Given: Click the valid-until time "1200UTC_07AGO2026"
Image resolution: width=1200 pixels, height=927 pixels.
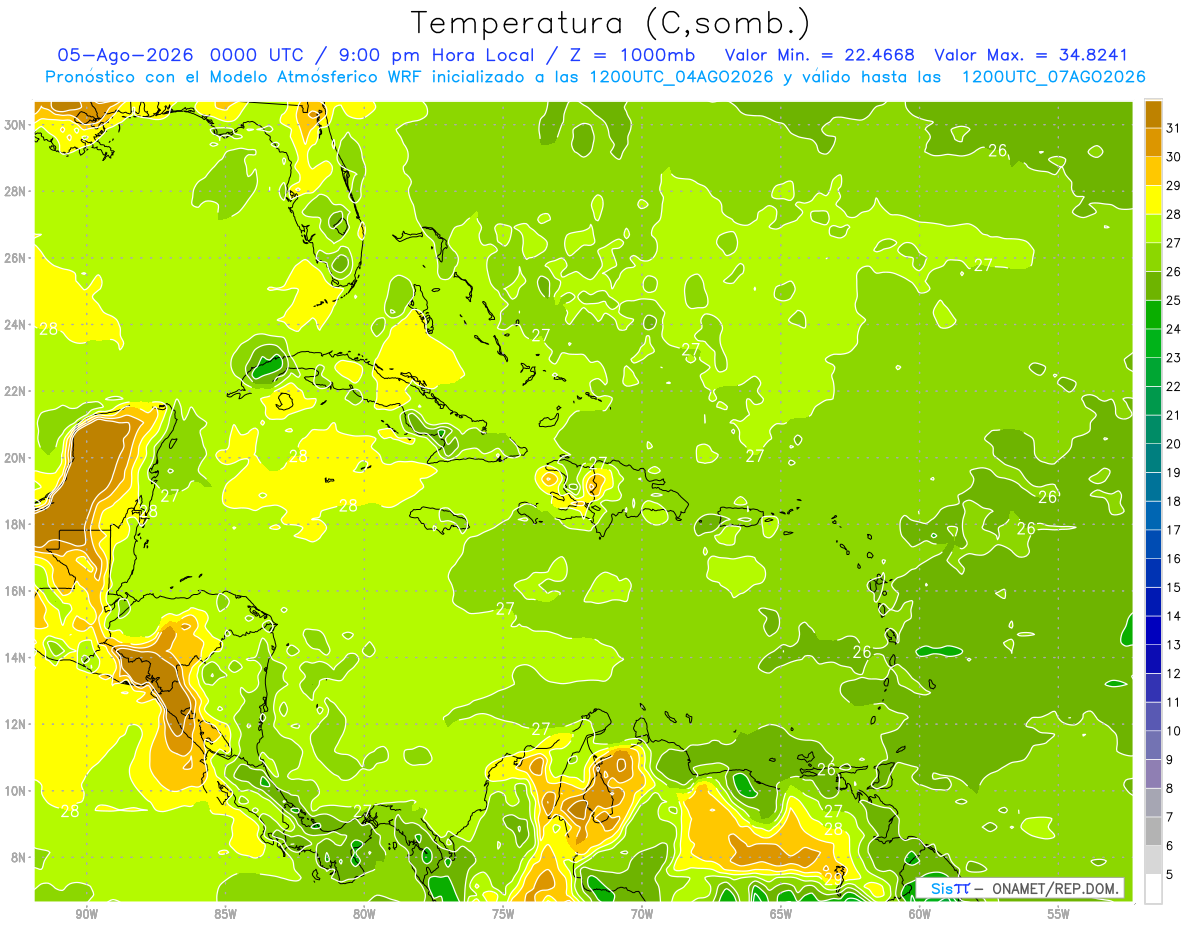Looking at the screenshot, I should [x=1053, y=77].
